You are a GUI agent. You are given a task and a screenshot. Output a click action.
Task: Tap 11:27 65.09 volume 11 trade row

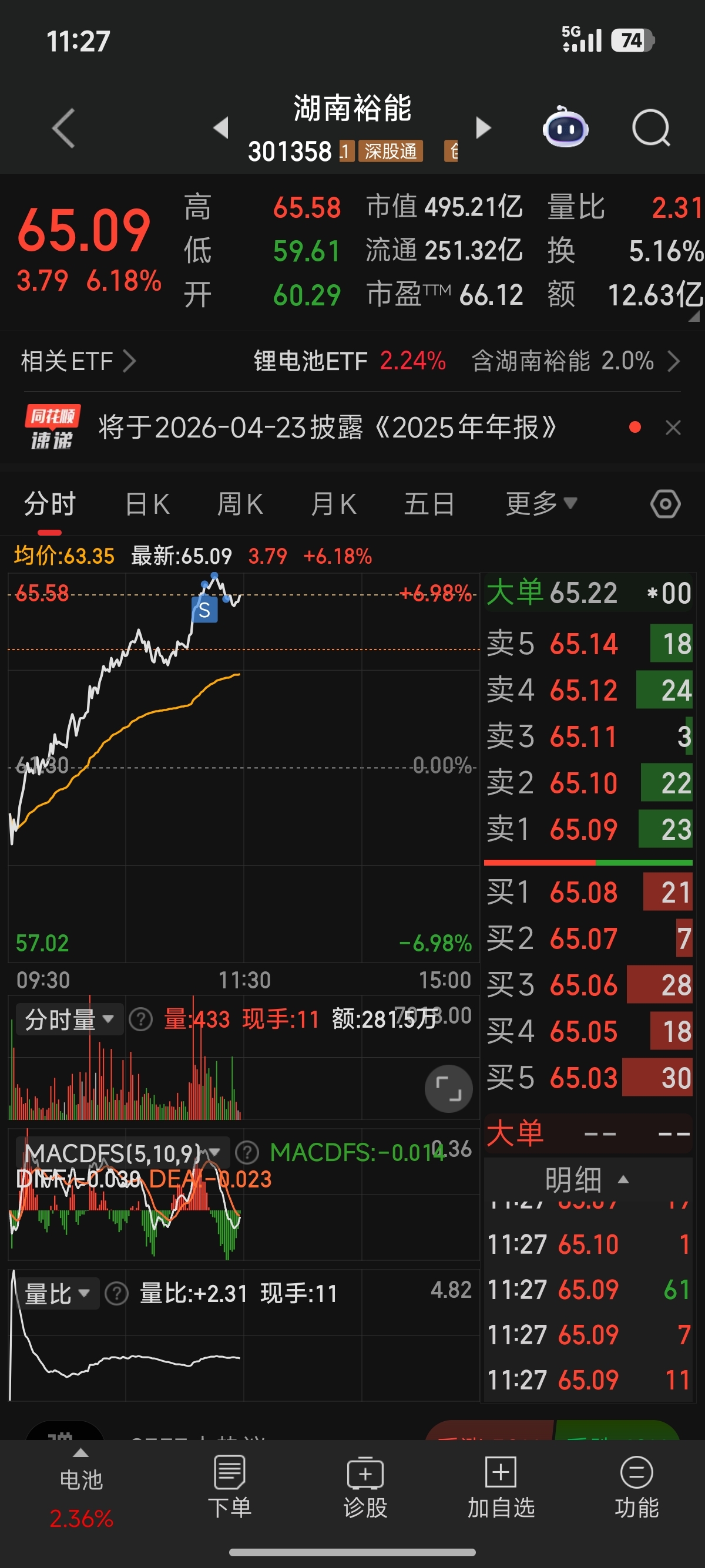pyautogui.click(x=588, y=1380)
